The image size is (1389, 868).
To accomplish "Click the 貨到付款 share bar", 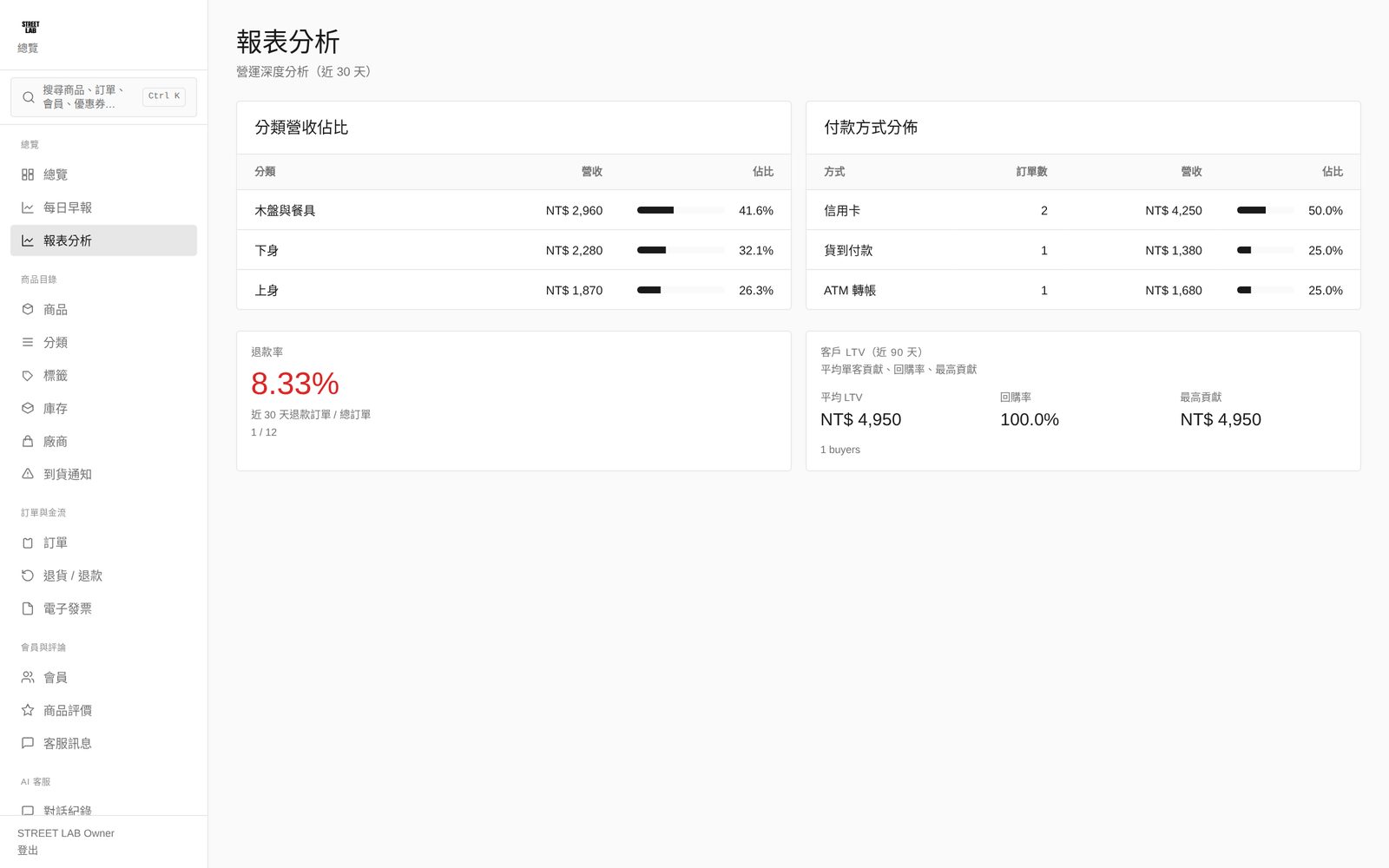I will pyautogui.click(x=1265, y=250).
